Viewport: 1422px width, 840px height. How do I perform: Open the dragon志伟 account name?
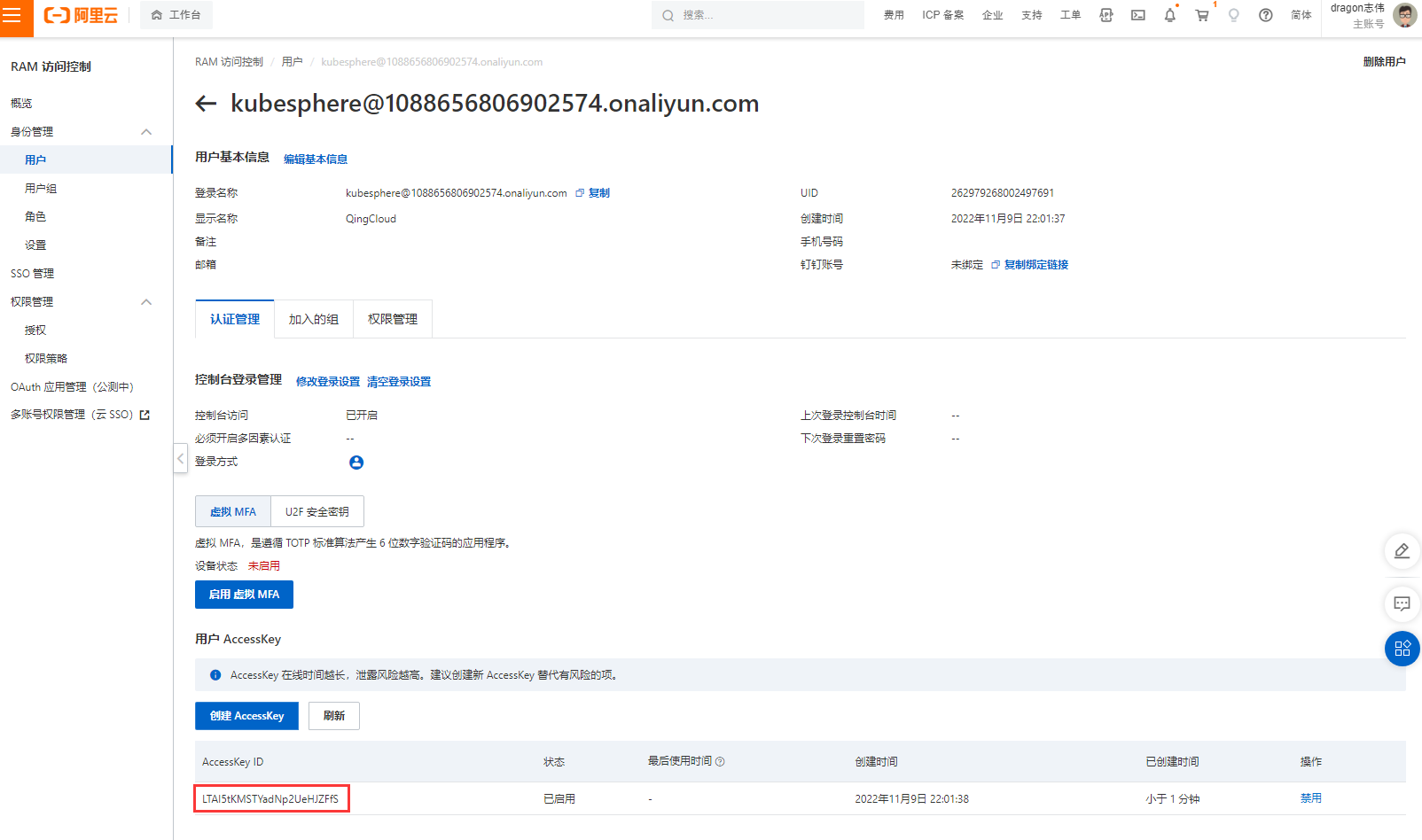pos(1357,8)
